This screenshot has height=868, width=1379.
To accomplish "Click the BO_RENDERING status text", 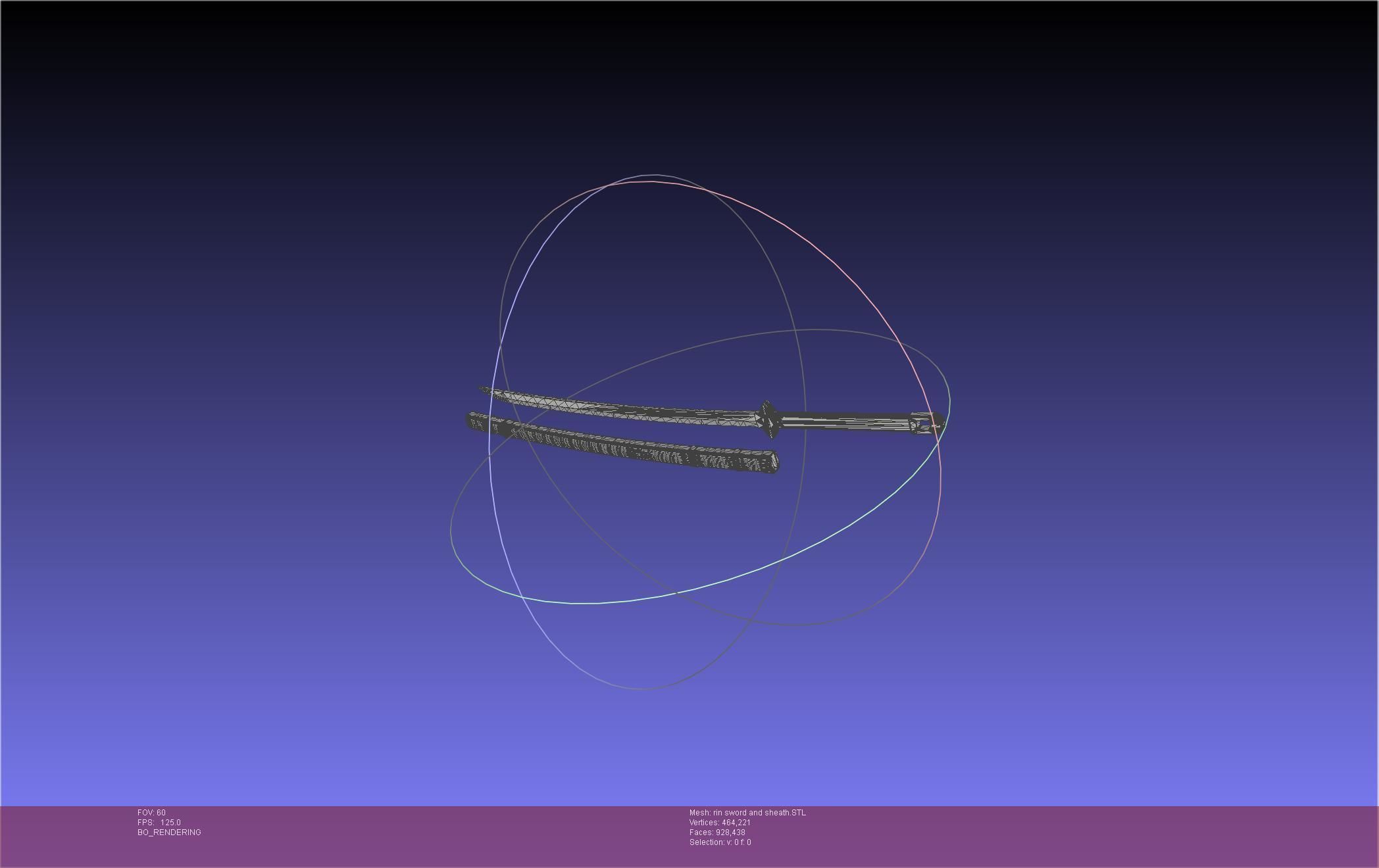I will tap(169, 832).
